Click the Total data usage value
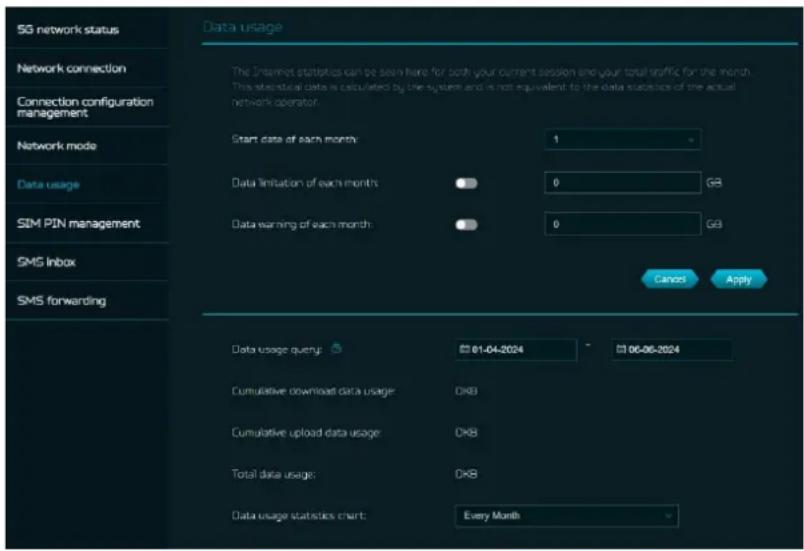 point(466,474)
